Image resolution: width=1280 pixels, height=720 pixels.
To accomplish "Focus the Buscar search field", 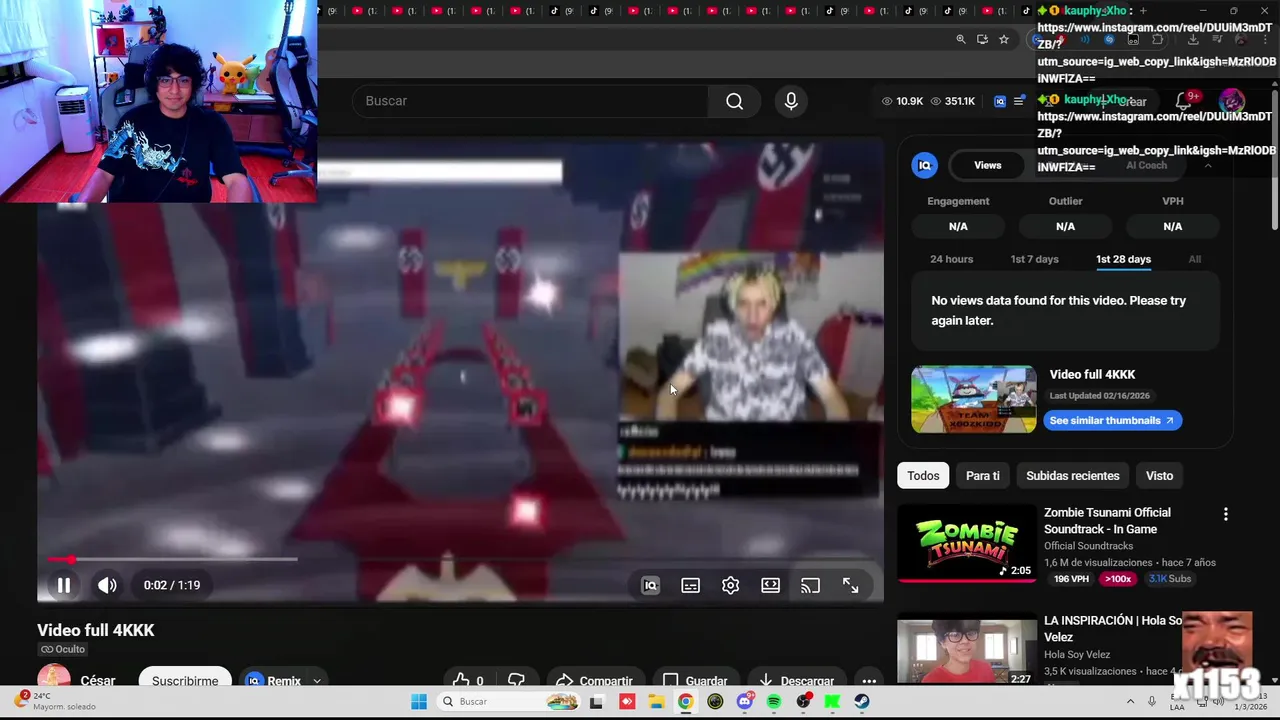I will [x=530, y=101].
